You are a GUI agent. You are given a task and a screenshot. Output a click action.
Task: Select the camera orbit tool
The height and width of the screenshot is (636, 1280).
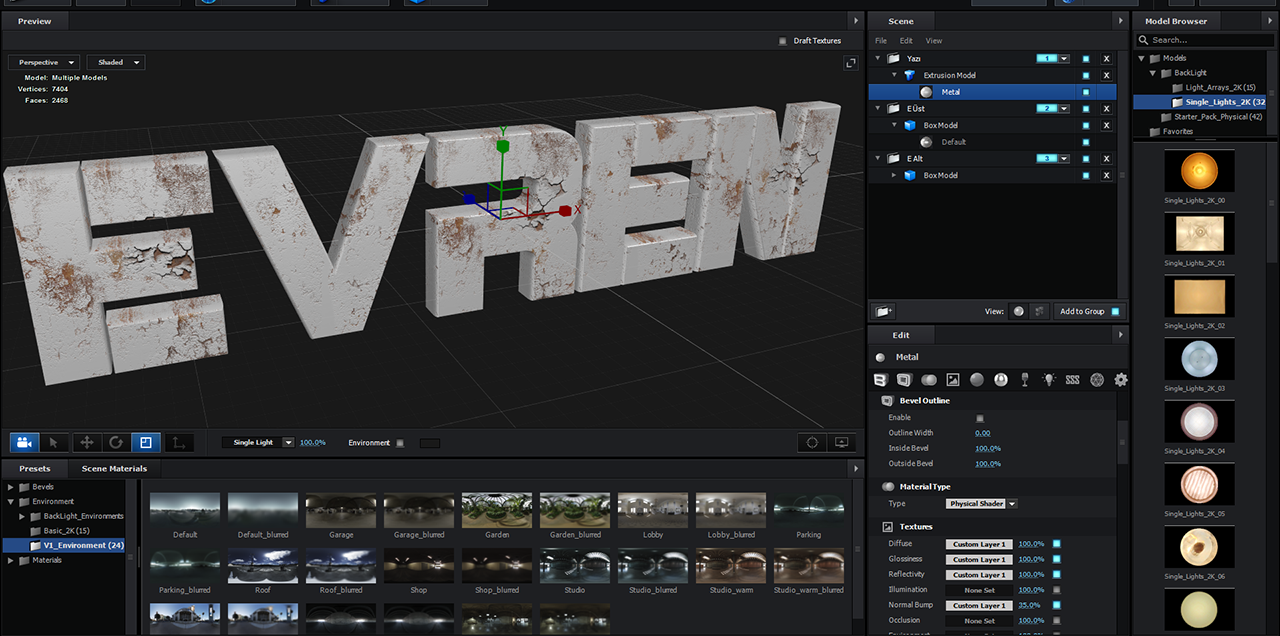[25, 442]
